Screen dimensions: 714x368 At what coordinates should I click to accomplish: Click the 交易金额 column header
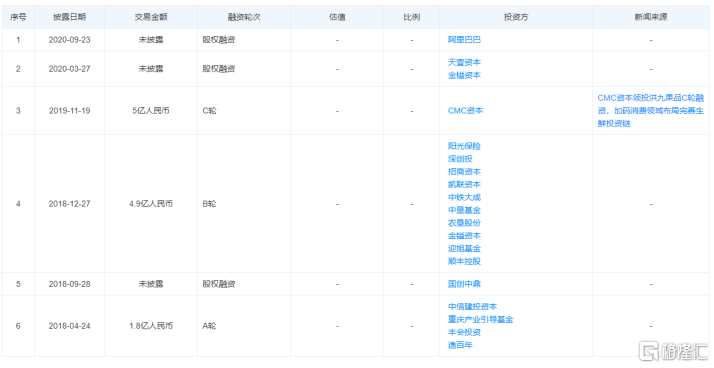tap(151, 17)
